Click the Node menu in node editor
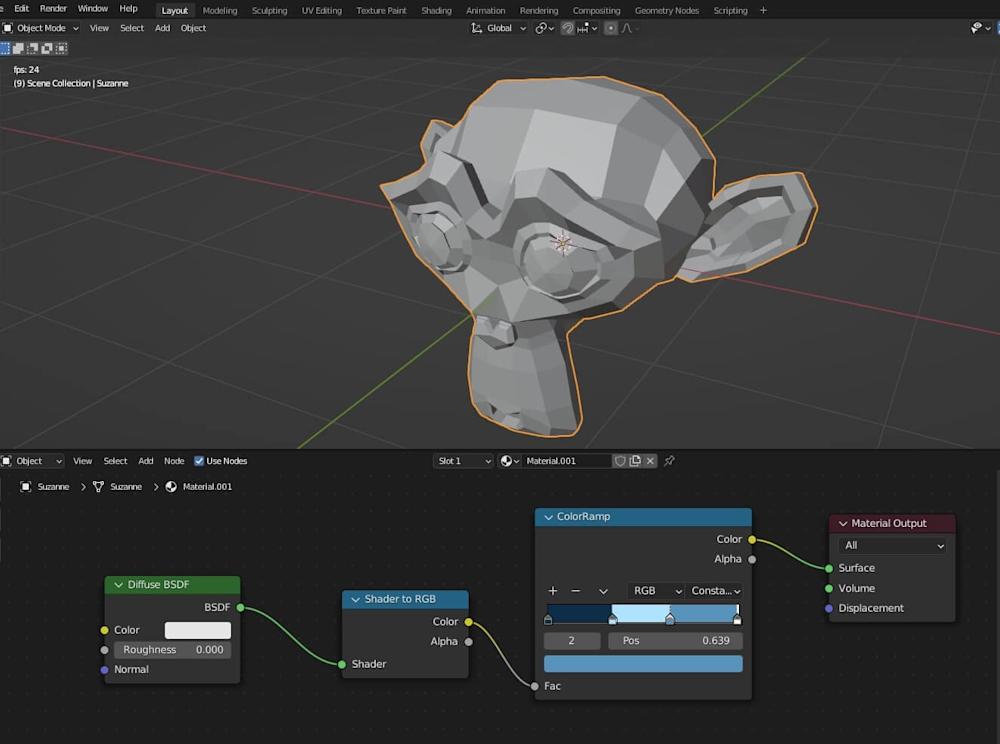This screenshot has width=1000, height=744. [x=174, y=461]
